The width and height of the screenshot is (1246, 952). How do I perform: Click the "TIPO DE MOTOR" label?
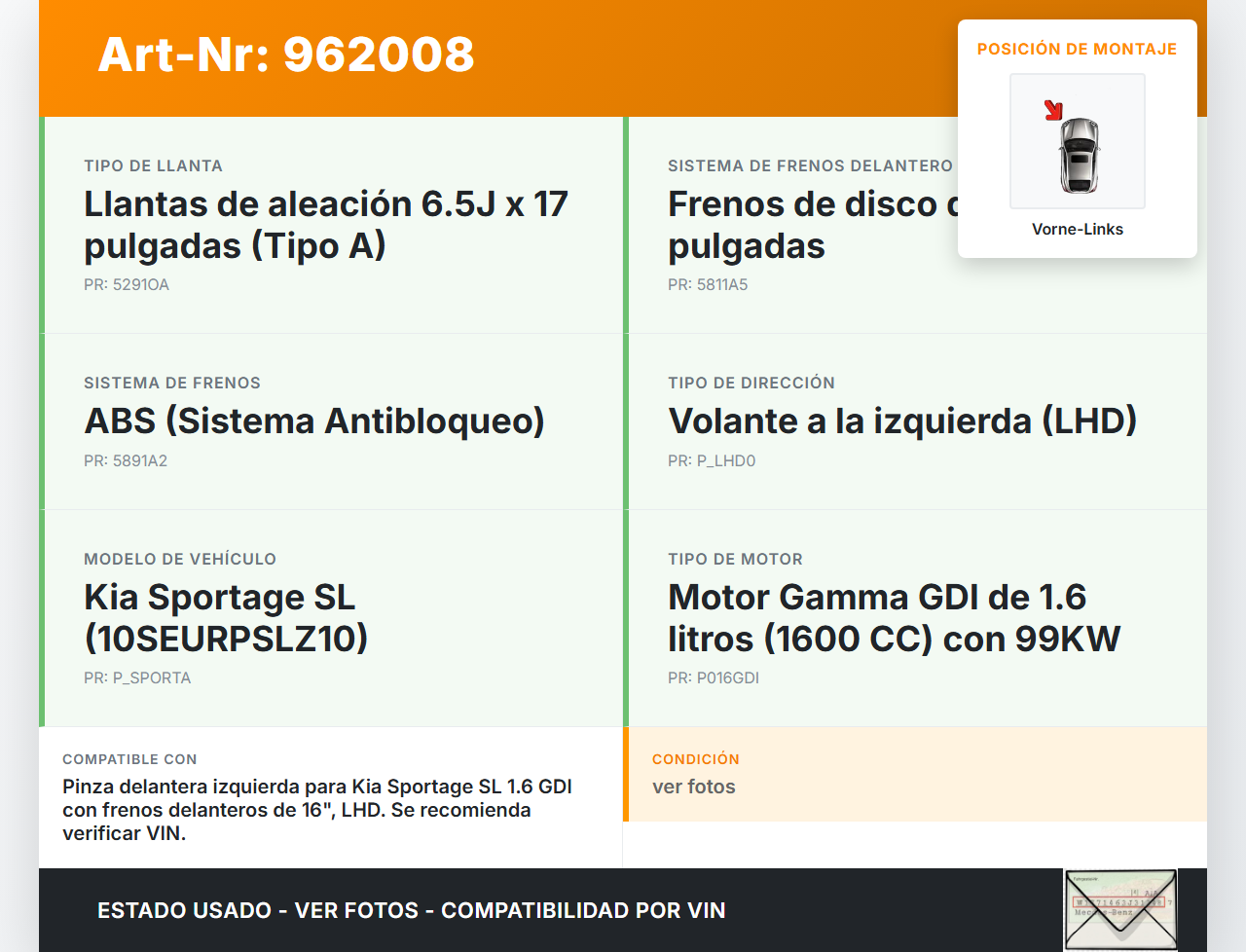pyautogui.click(x=735, y=559)
